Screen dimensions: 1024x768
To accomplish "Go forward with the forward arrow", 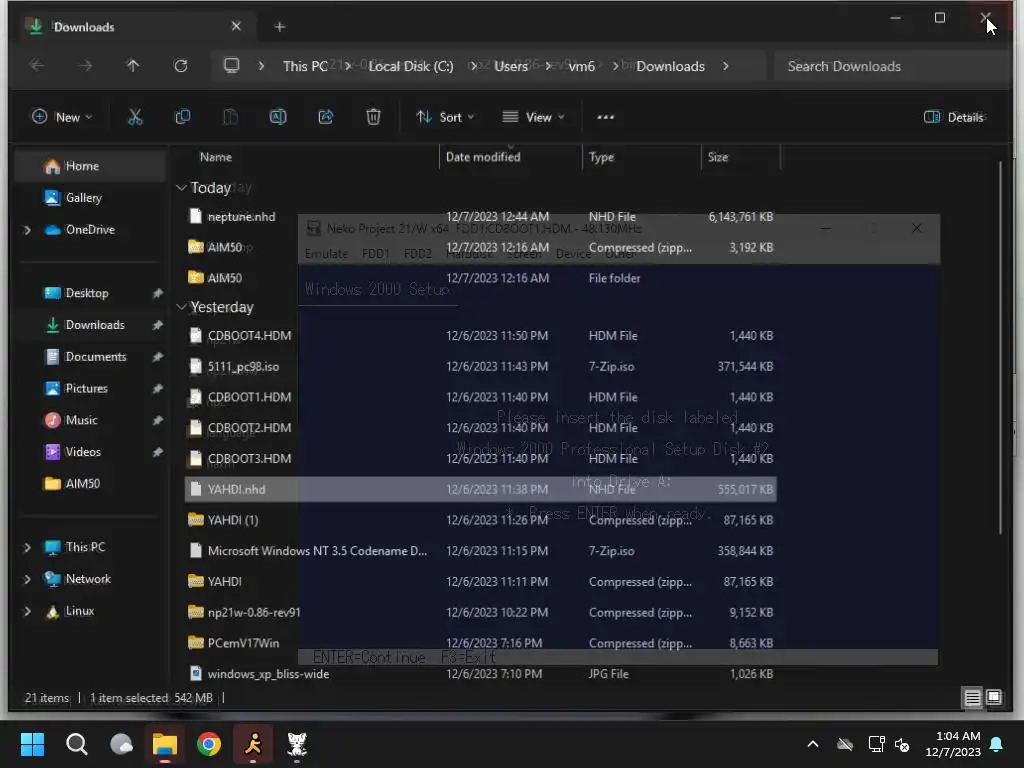I will pyautogui.click(x=86, y=65).
